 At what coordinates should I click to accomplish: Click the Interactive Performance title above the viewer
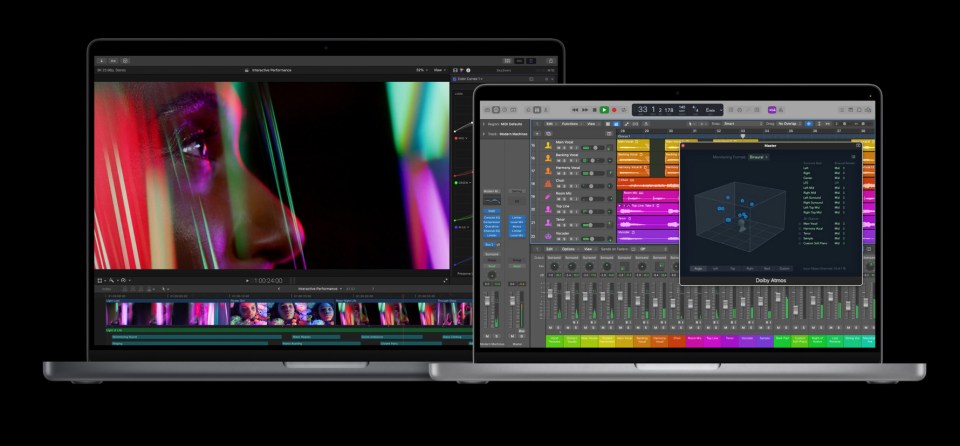pyautogui.click(x=271, y=70)
